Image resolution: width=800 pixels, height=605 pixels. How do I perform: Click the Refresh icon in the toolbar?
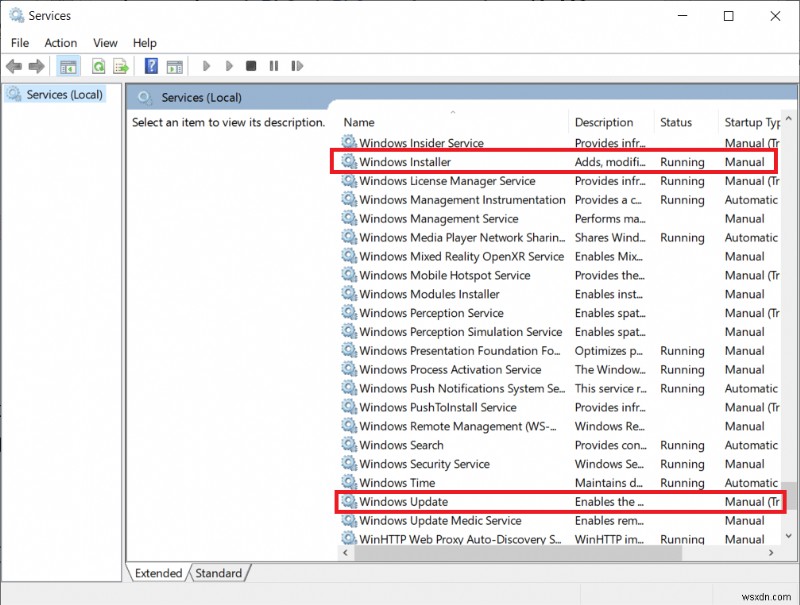coord(99,66)
